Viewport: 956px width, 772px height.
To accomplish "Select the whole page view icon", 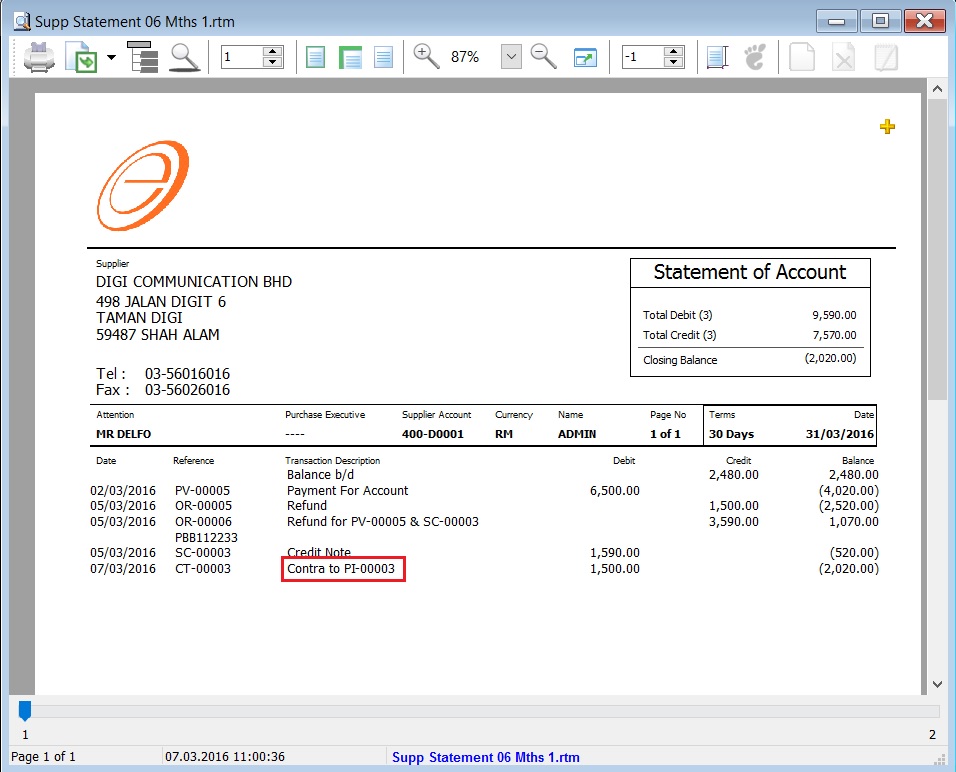I will [315, 57].
